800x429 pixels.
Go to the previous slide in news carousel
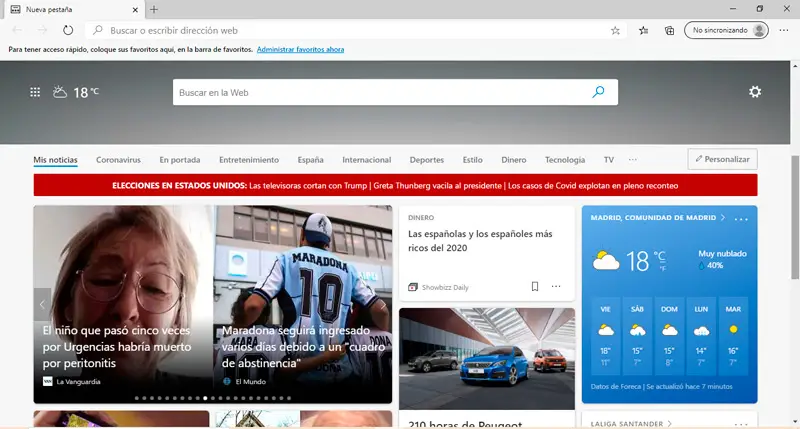[x=42, y=305]
